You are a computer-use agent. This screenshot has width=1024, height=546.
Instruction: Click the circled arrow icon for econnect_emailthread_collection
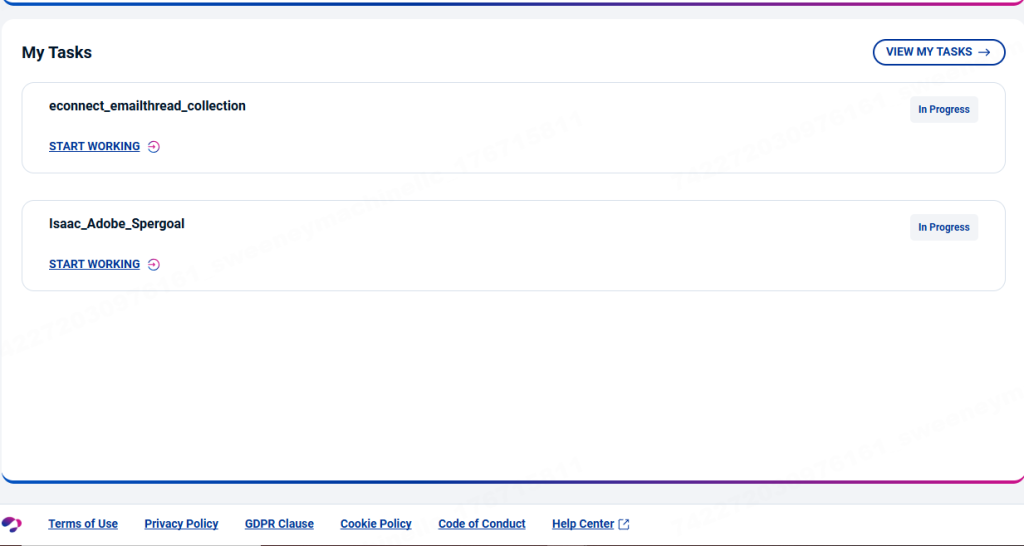pos(153,147)
